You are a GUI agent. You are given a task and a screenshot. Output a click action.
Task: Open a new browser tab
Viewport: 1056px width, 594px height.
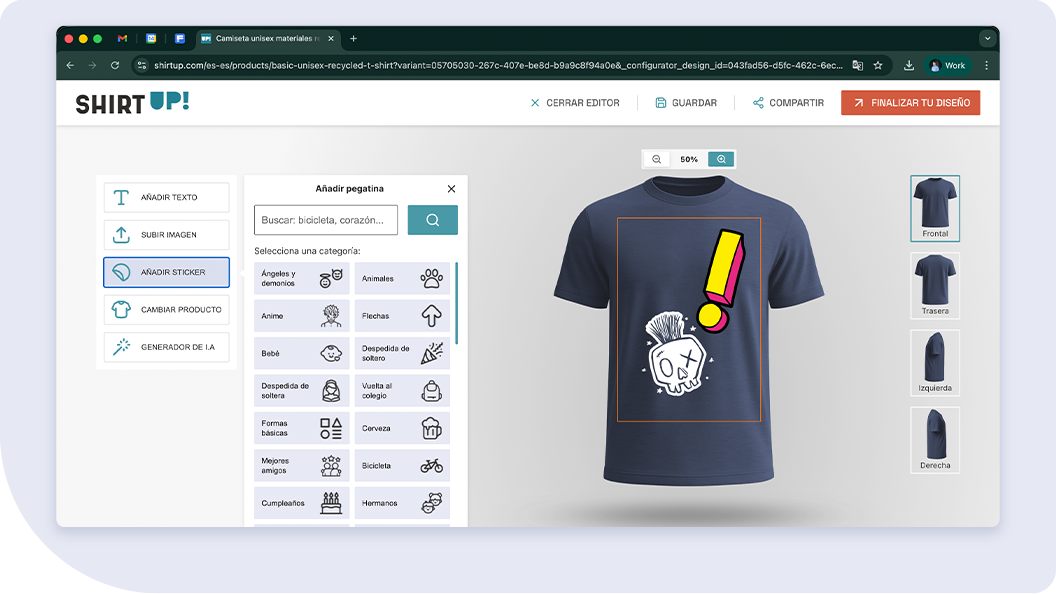[354, 38]
